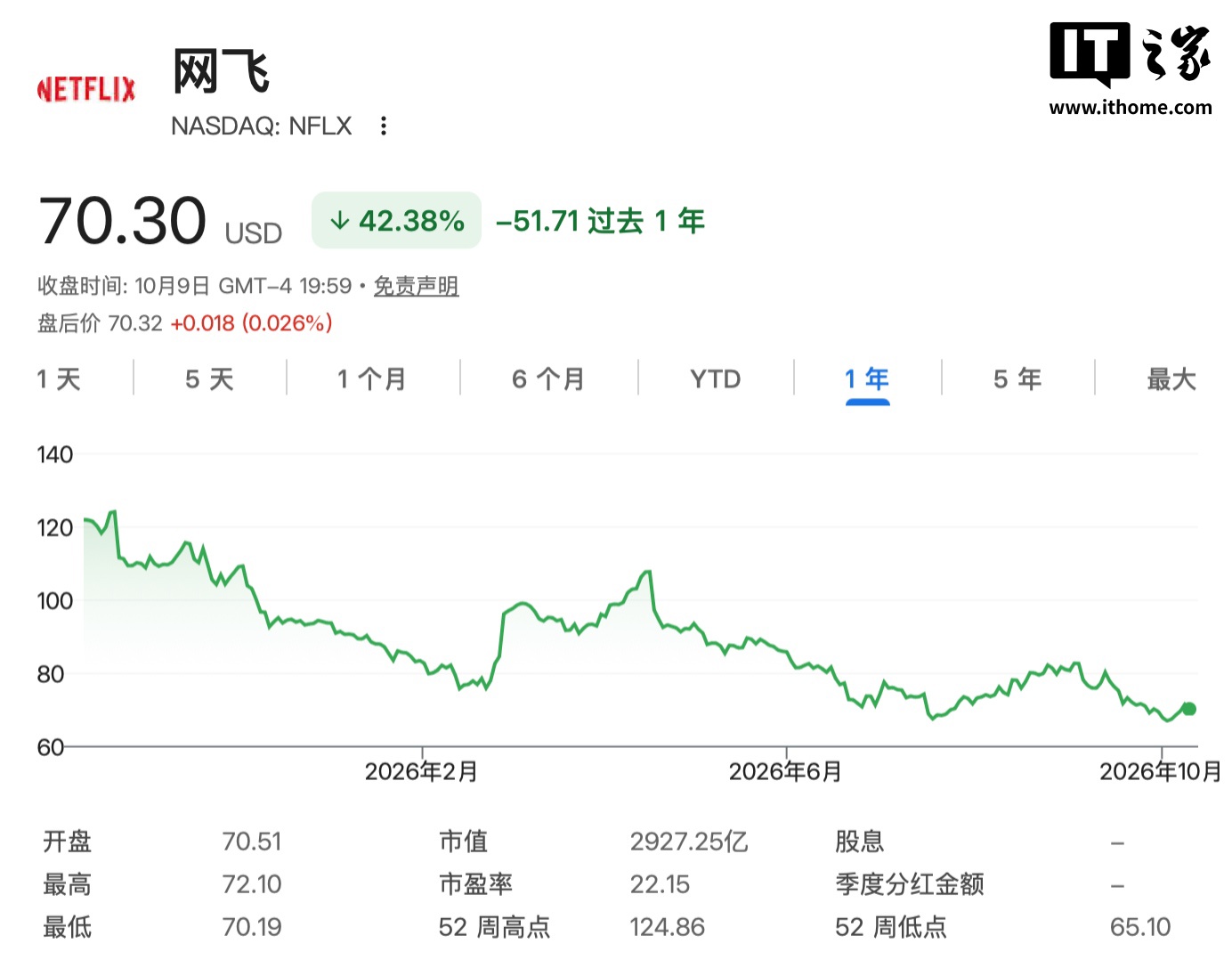This screenshot has height=976, width=1232.
Task: Click the 最高 value 72.10
Action: click(x=252, y=884)
